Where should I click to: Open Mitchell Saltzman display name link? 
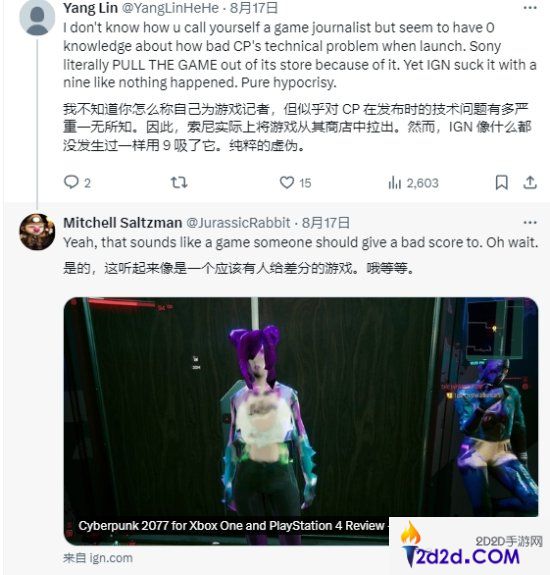pyautogui.click(x=122, y=223)
